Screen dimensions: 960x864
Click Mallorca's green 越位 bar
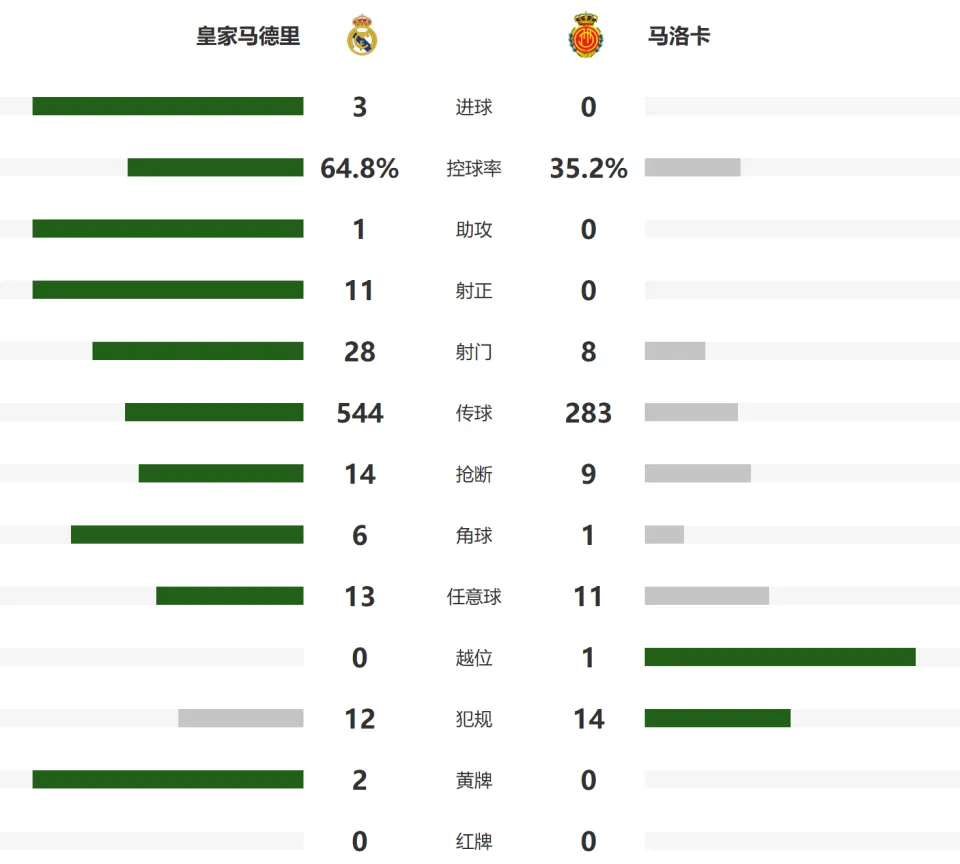click(x=780, y=657)
